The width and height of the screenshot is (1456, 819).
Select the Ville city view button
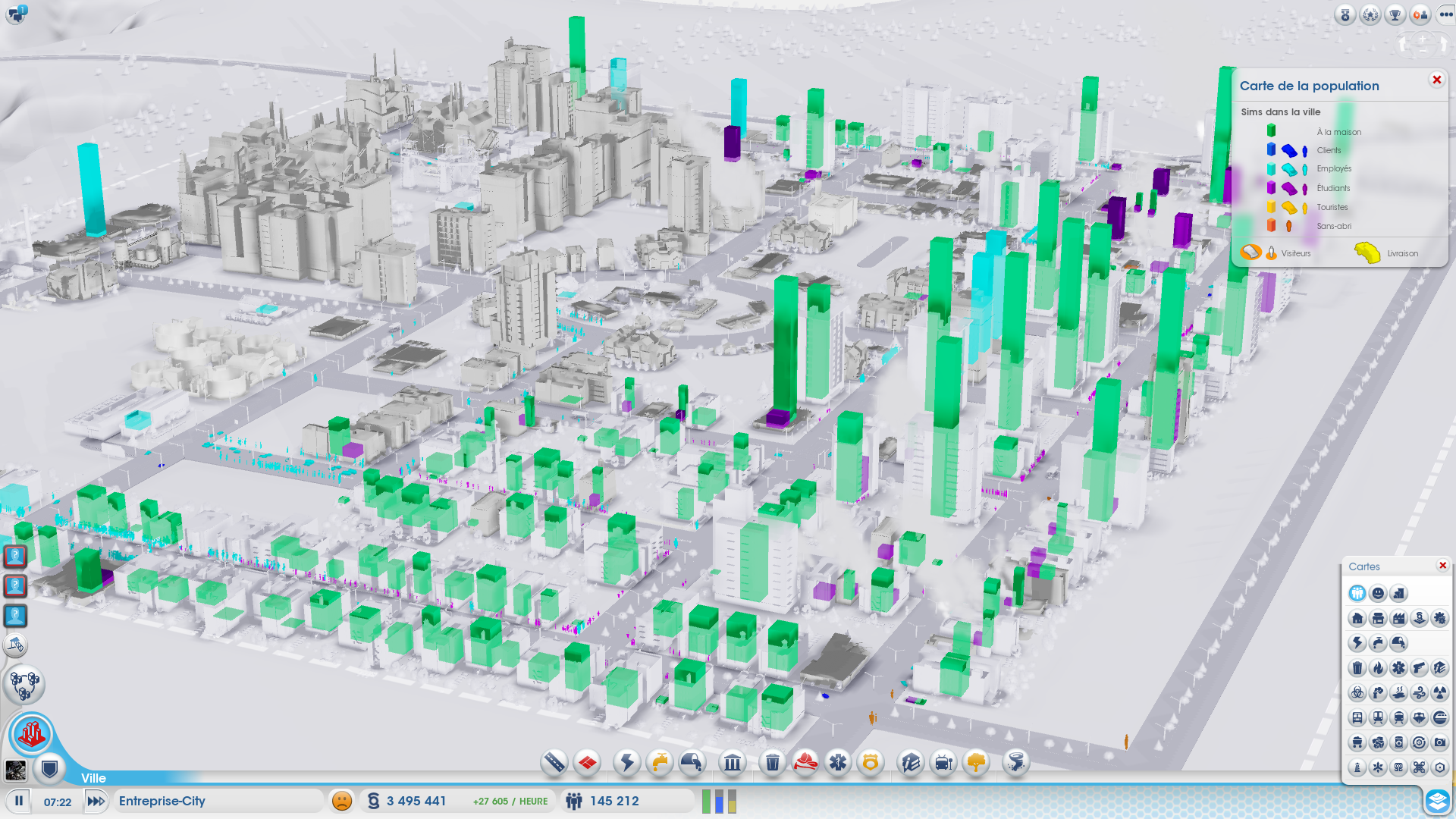click(x=32, y=734)
